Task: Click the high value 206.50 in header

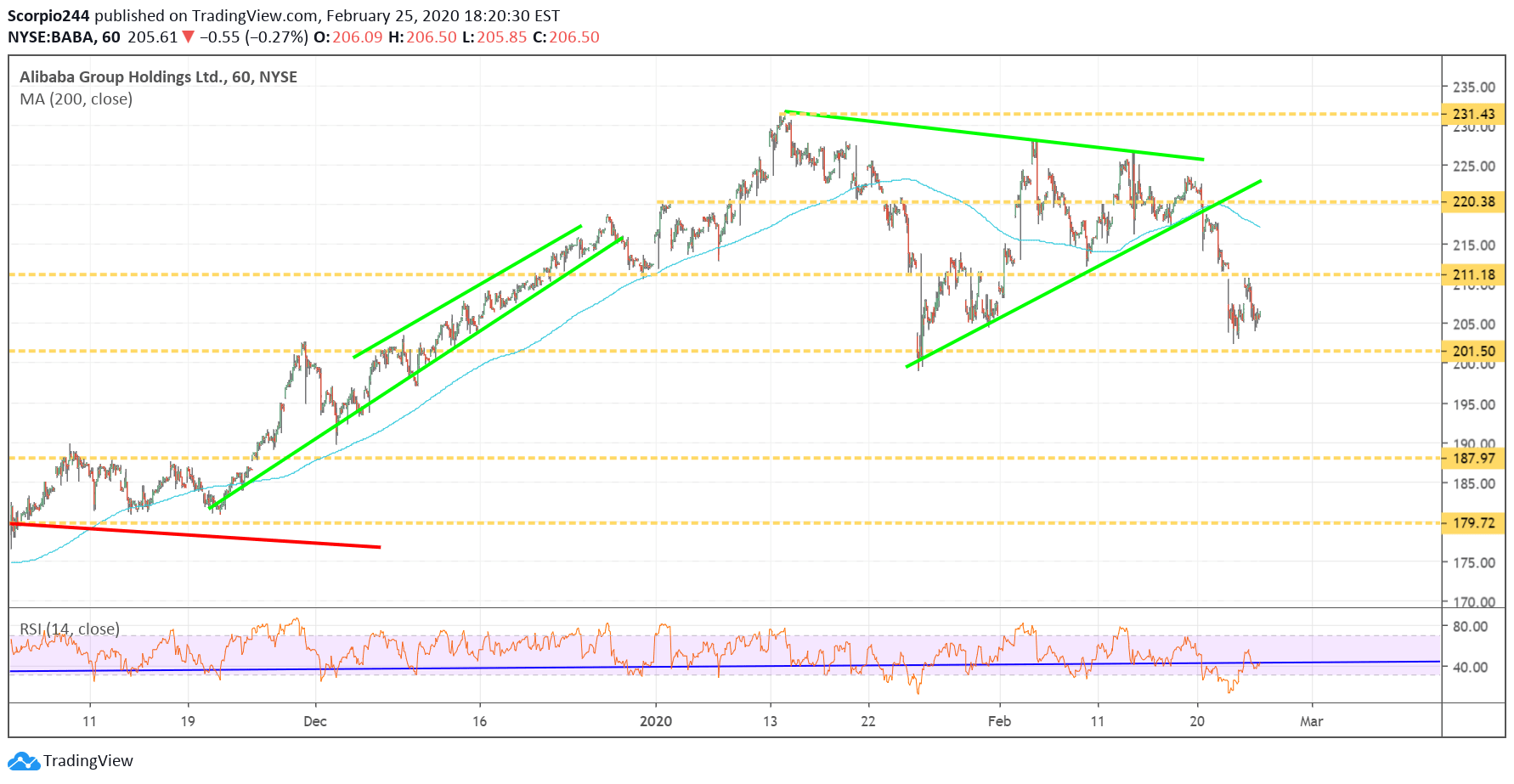Action: (432, 37)
